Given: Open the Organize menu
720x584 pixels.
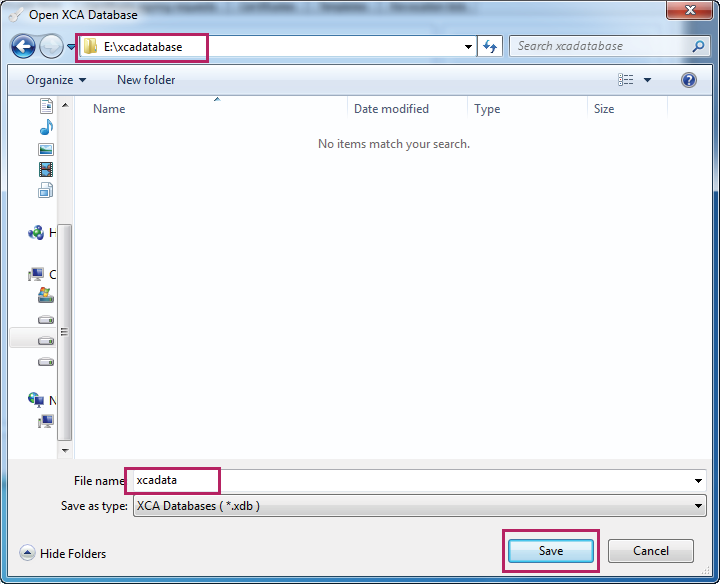Looking at the screenshot, I should pyautogui.click(x=56, y=80).
